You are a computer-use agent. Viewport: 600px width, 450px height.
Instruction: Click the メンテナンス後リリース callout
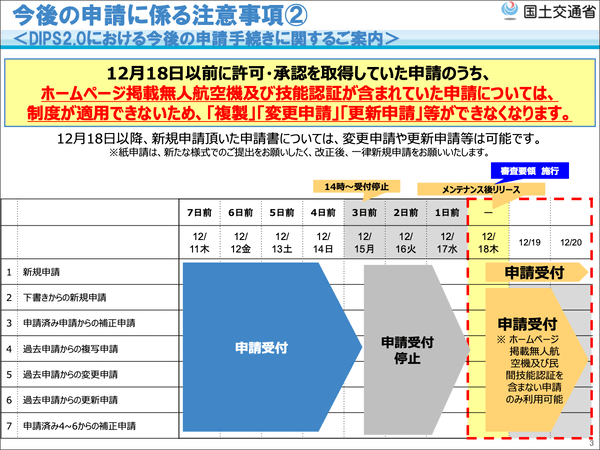tap(481, 189)
